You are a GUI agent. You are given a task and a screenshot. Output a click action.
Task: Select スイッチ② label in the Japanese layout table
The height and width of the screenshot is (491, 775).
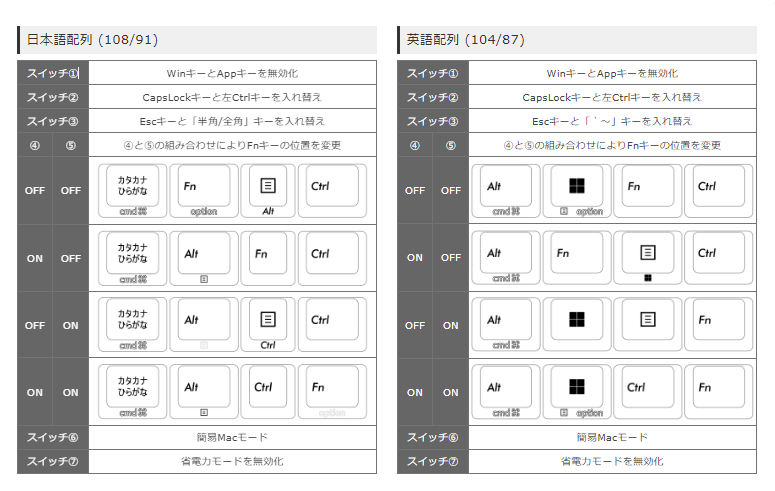pyautogui.click(x=52, y=97)
